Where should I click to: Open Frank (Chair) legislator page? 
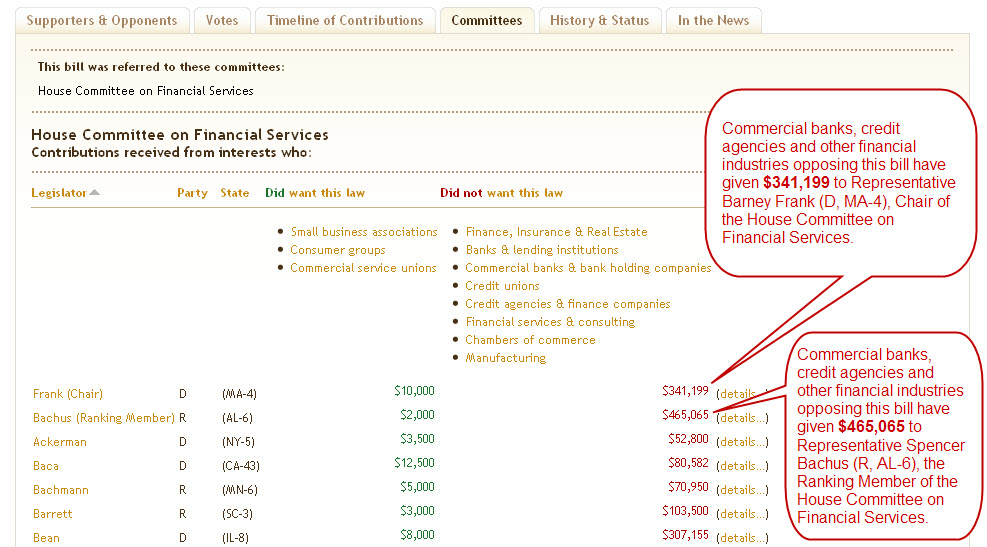point(68,394)
